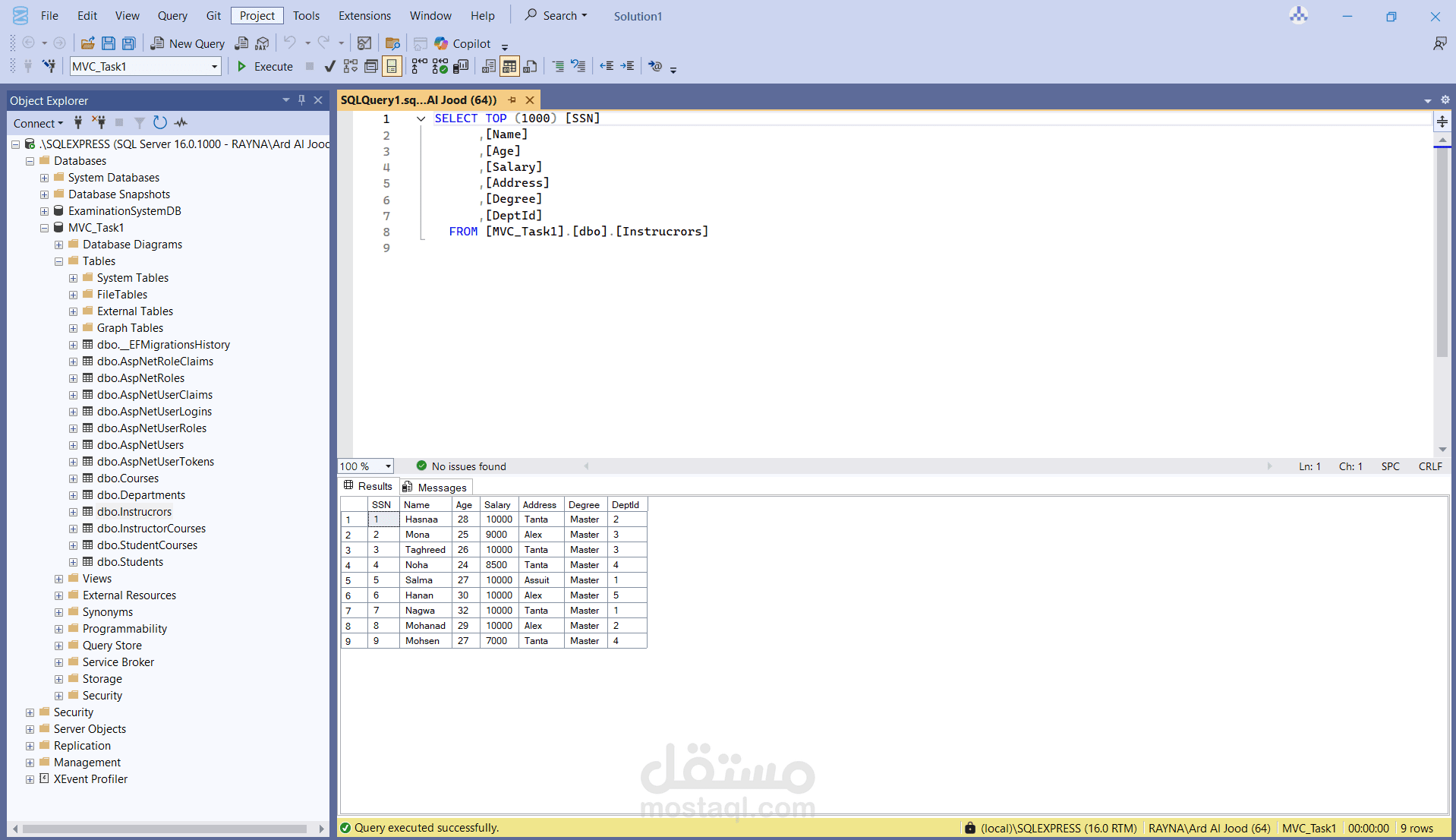Click the Object Explorer activity monitor icon
The width and height of the screenshot is (1456, 840).
(181, 122)
